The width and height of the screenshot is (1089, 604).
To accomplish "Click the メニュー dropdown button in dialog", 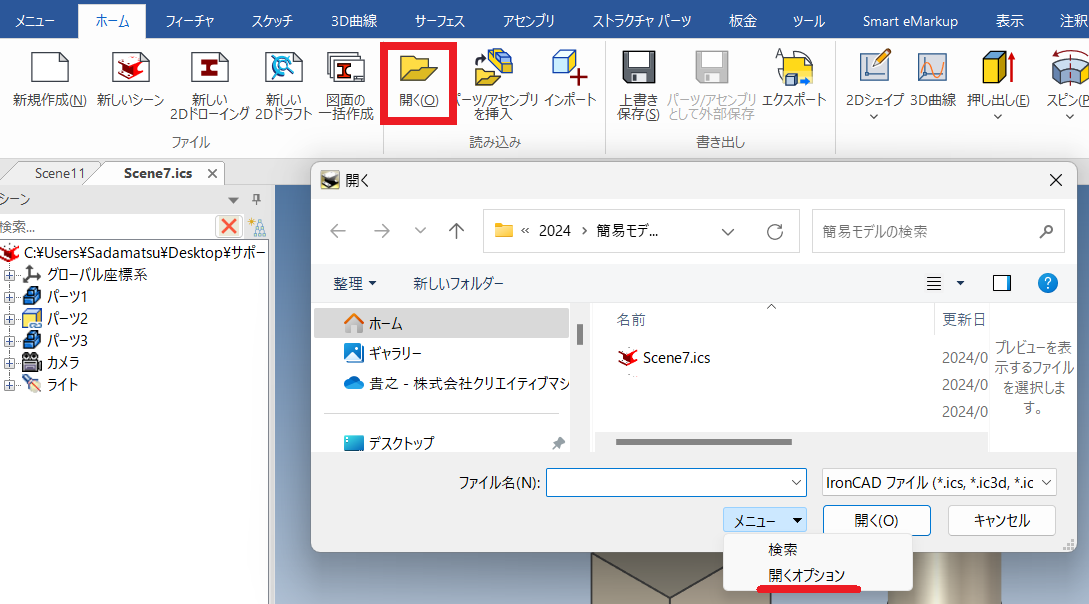I will point(764,520).
